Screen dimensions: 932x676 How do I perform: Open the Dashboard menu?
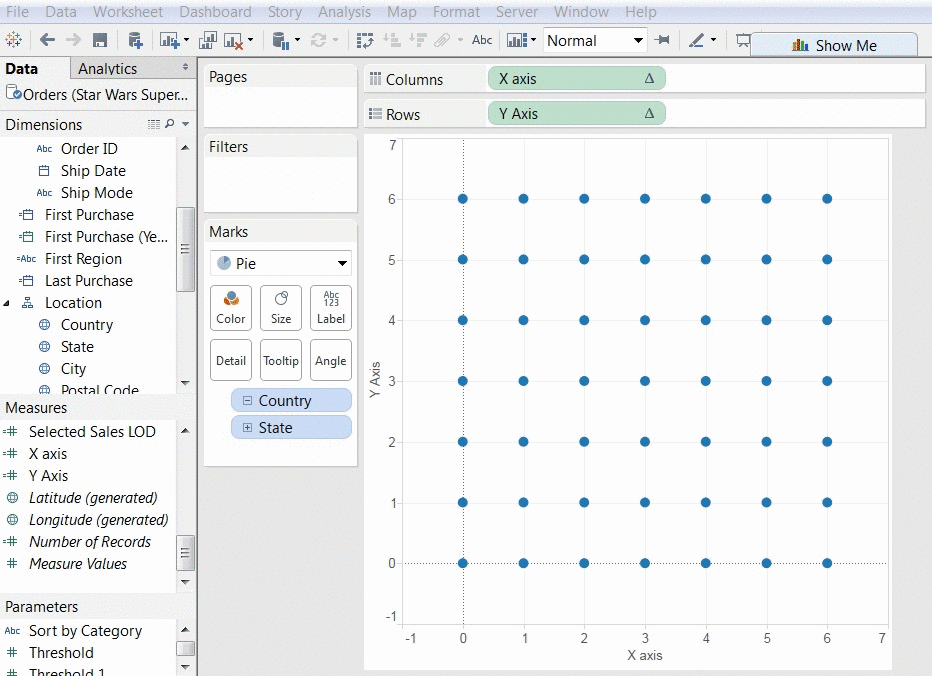[215, 12]
